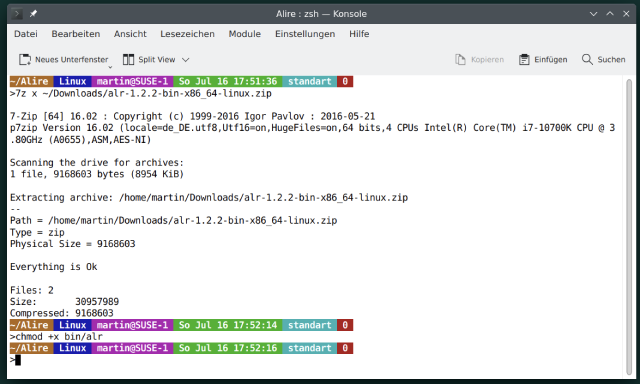Click the 'Compressed: 9168603' line
Image resolution: width=640 pixels, height=384 pixels.
coord(62,313)
